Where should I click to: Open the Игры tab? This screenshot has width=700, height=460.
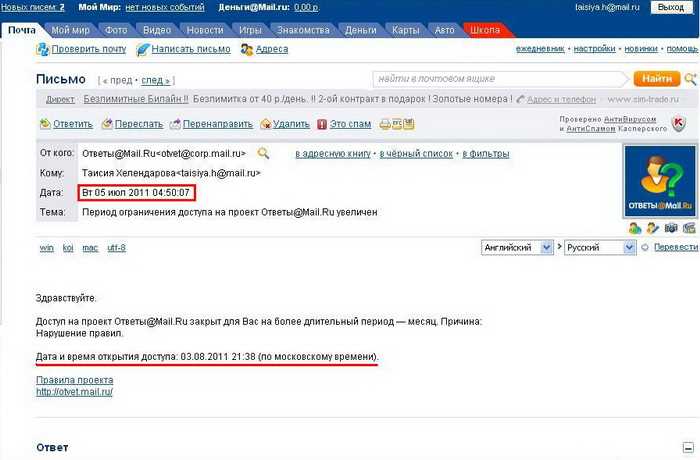(x=250, y=30)
